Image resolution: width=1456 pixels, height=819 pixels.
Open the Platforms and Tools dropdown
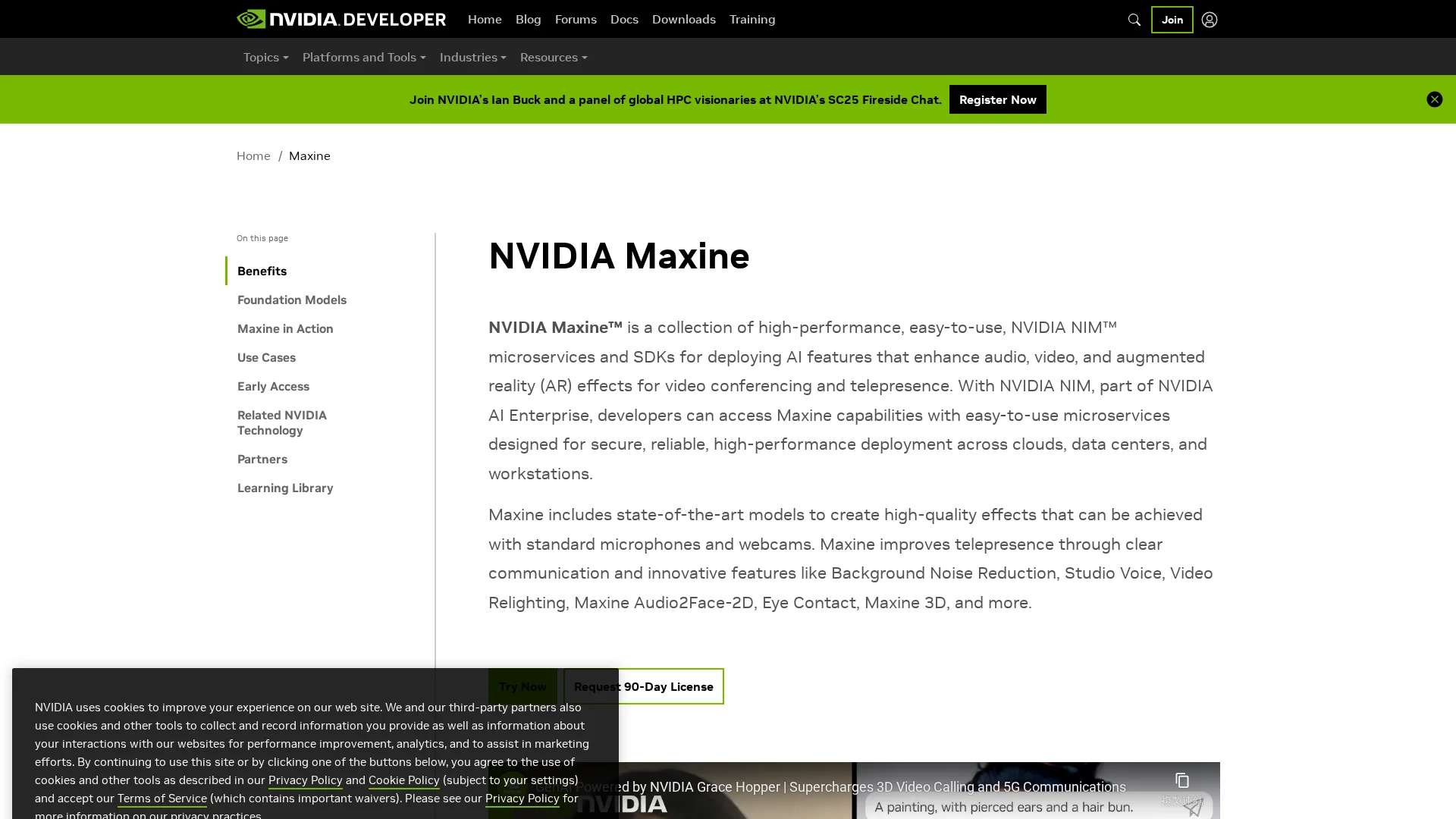coord(363,57)
